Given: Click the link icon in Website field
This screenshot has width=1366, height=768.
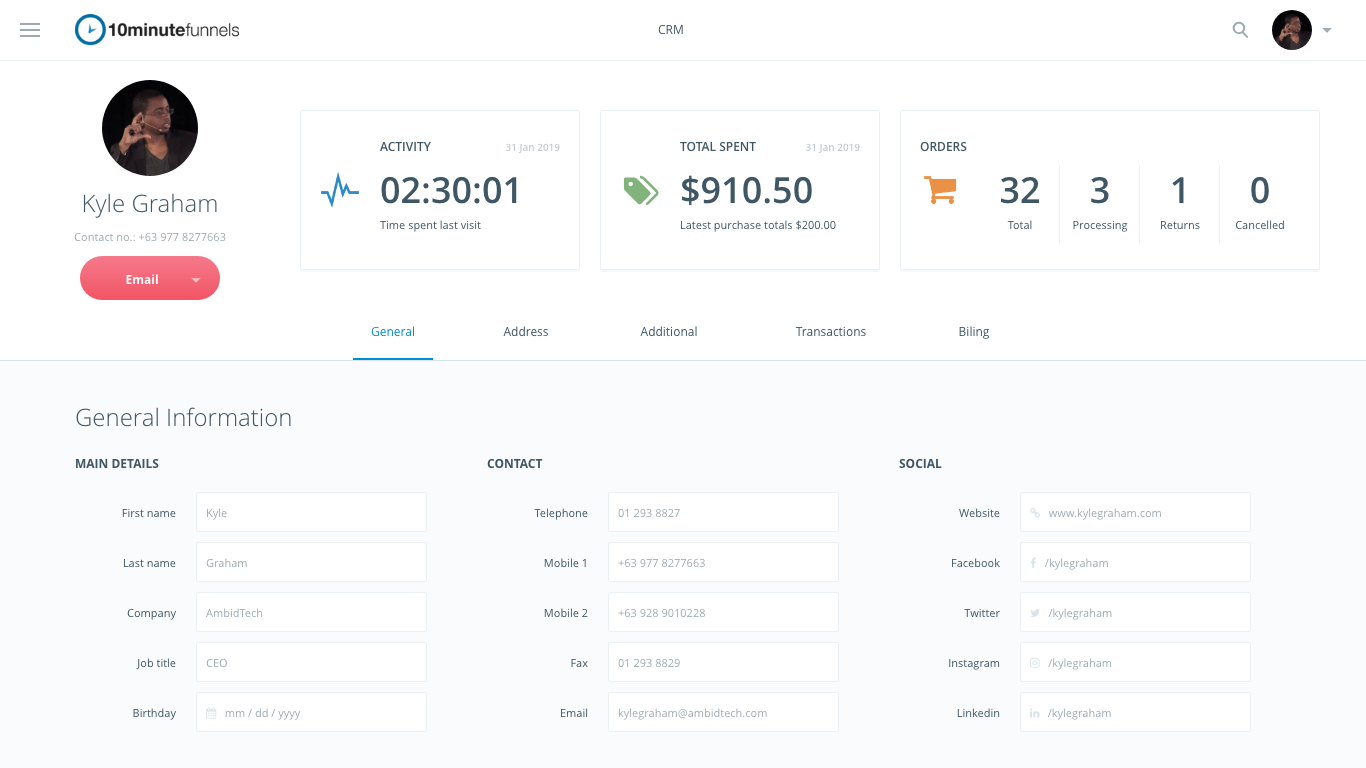Looking at the screenshot, I should pos(1035,513).
